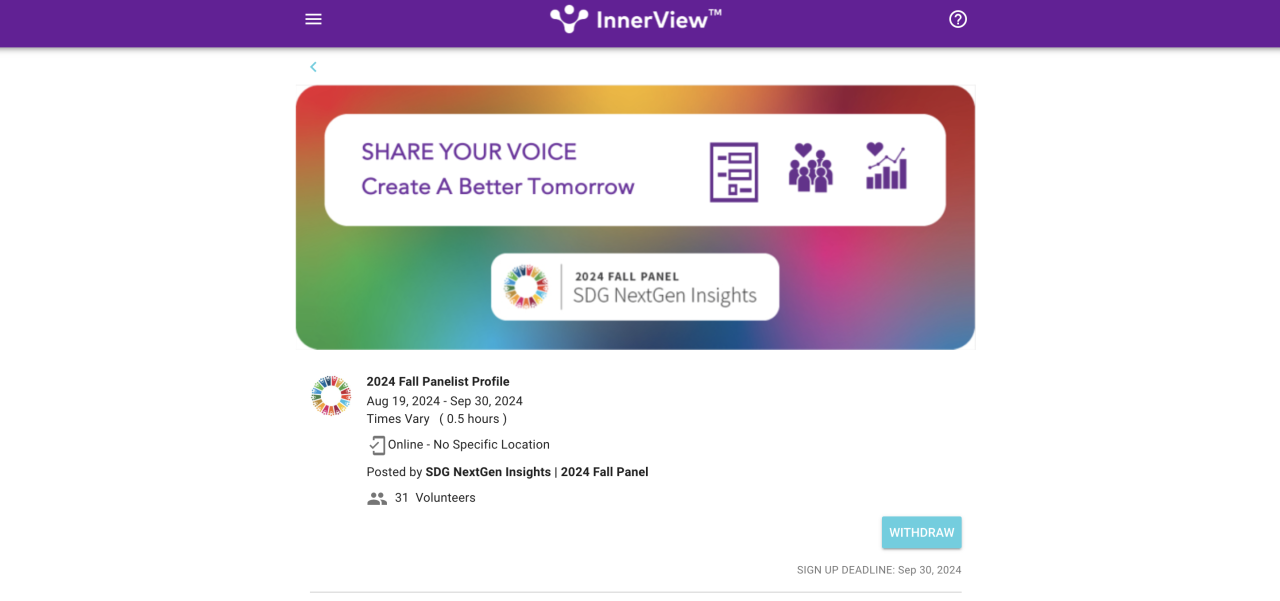This screenshot has height=601, width=1280.
Task: Click the survey form icon in banner
Action: click(734, 172)
